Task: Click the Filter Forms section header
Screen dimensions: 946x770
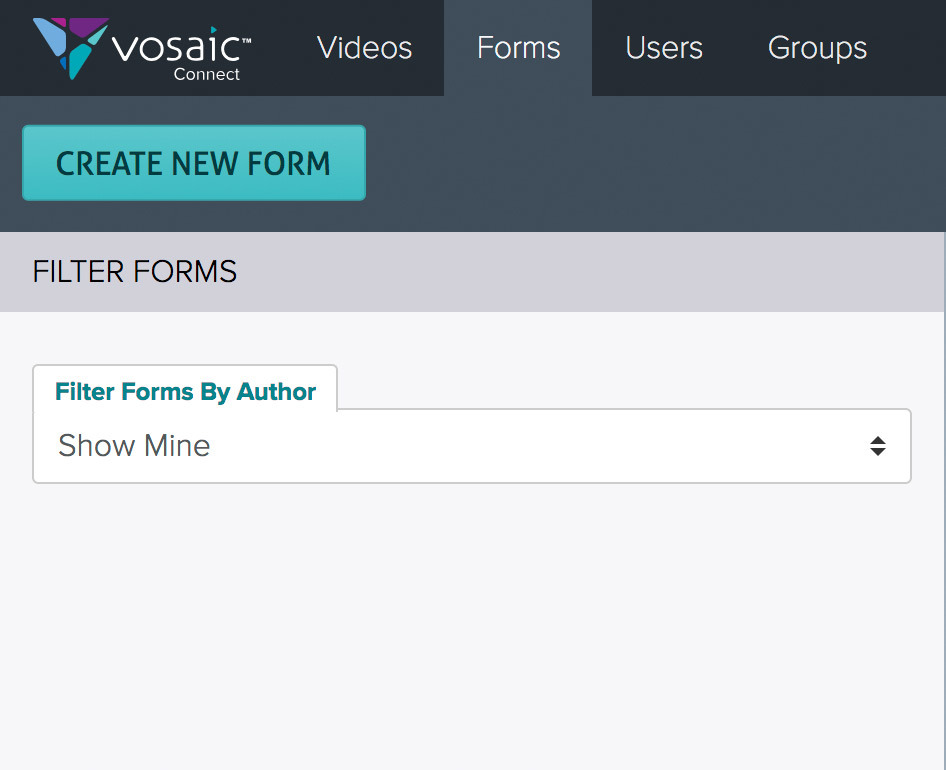Action: tap(472, 272)
